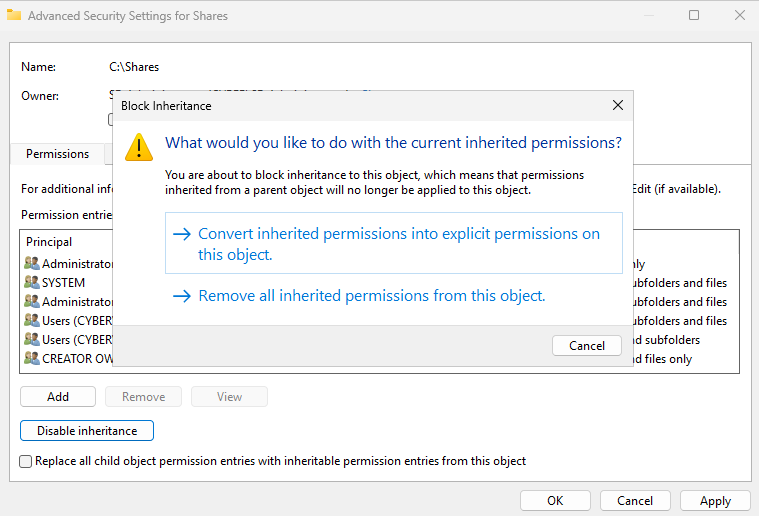The image size is (759, 516).
Task: Switch to the Permissions tab
Action: [x=57, y=154]
